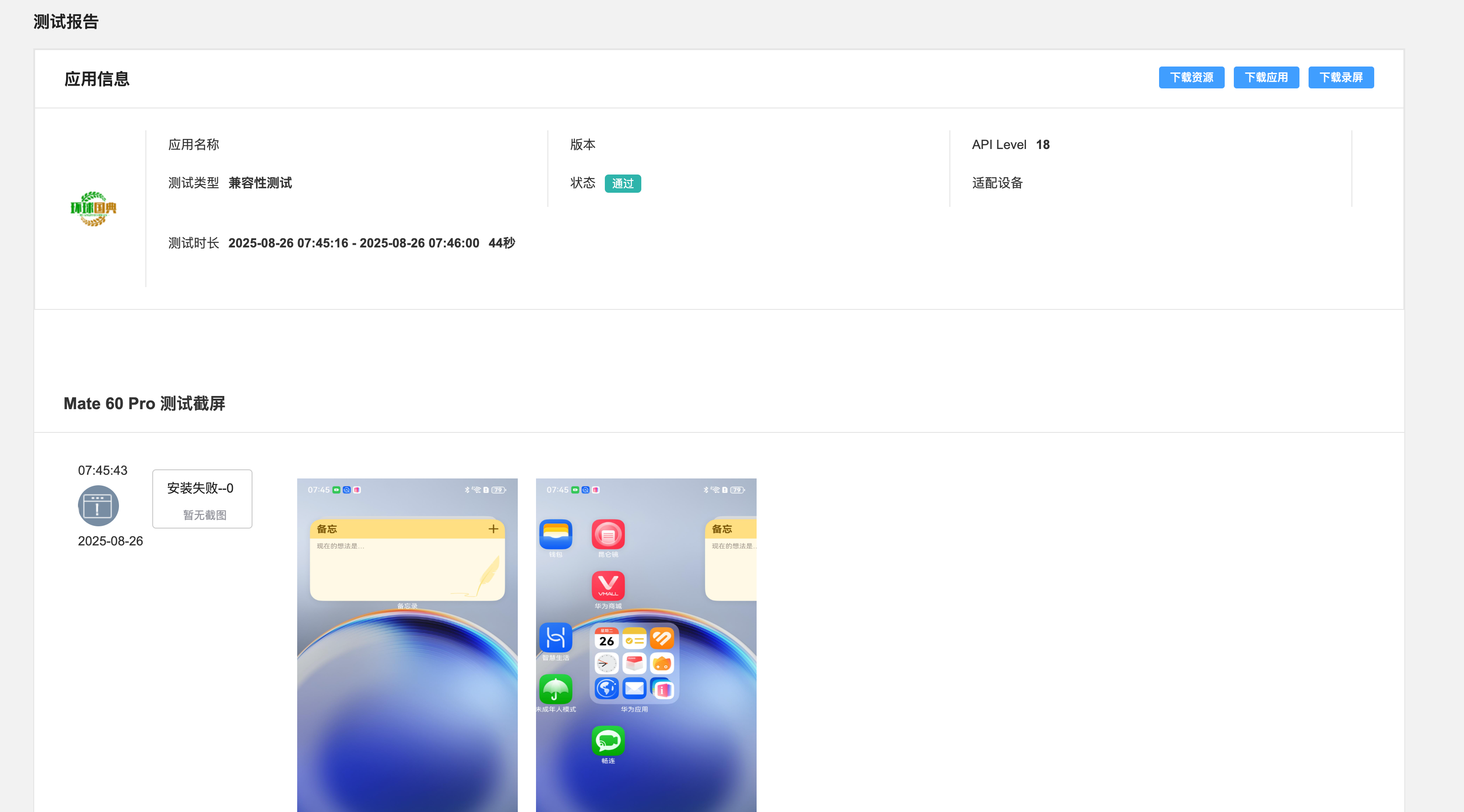Click the 备忘 widget header in first screenshot
1464x812 pixels.
[407, 529]
